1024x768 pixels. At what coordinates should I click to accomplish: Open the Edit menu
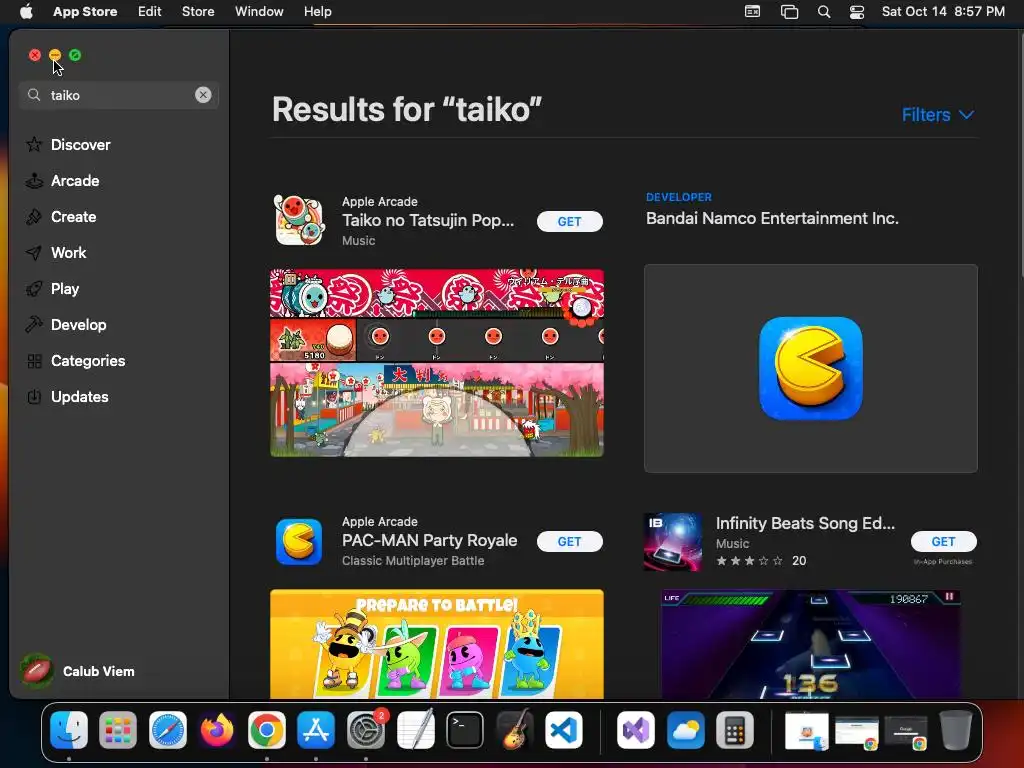click(x=150, y=12)
